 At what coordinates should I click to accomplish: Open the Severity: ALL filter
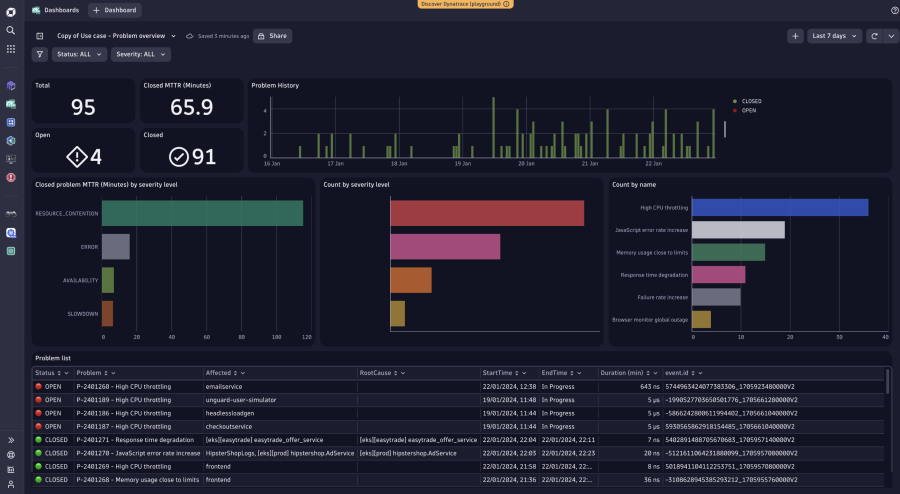tap(141, 55)
